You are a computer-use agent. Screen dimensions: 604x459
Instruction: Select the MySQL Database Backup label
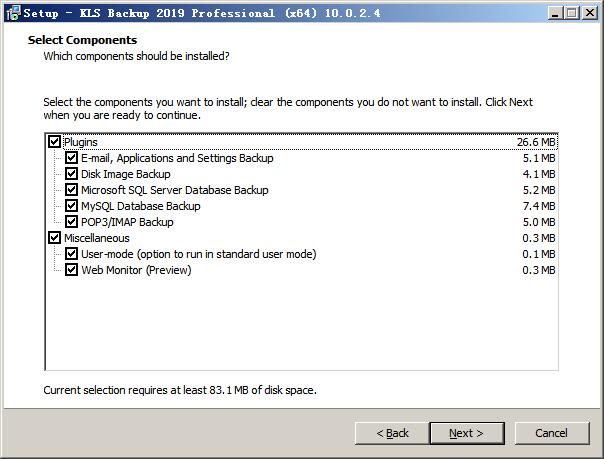pos(141,206)
